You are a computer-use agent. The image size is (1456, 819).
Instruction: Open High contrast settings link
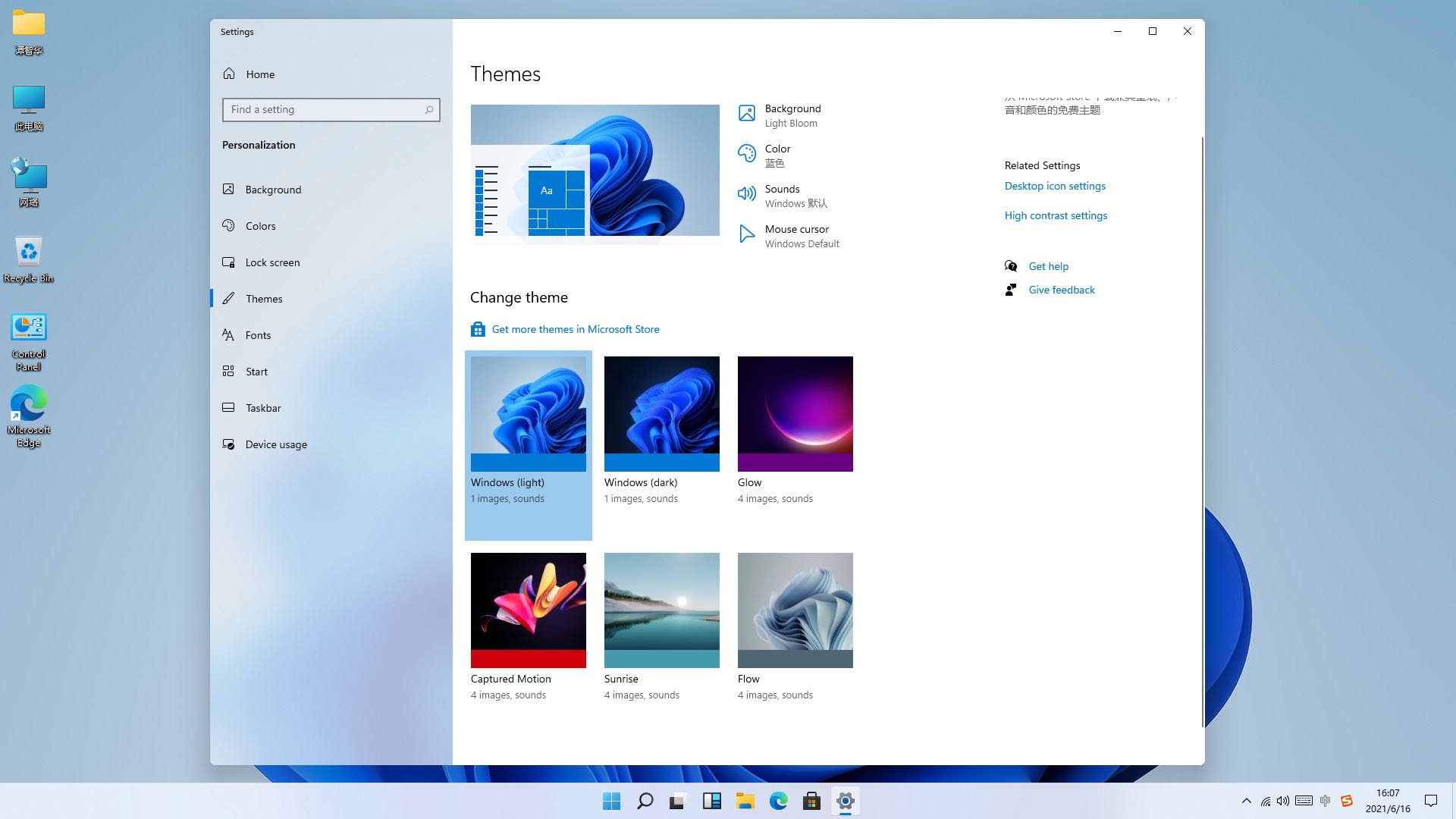tap(1056, 215)
